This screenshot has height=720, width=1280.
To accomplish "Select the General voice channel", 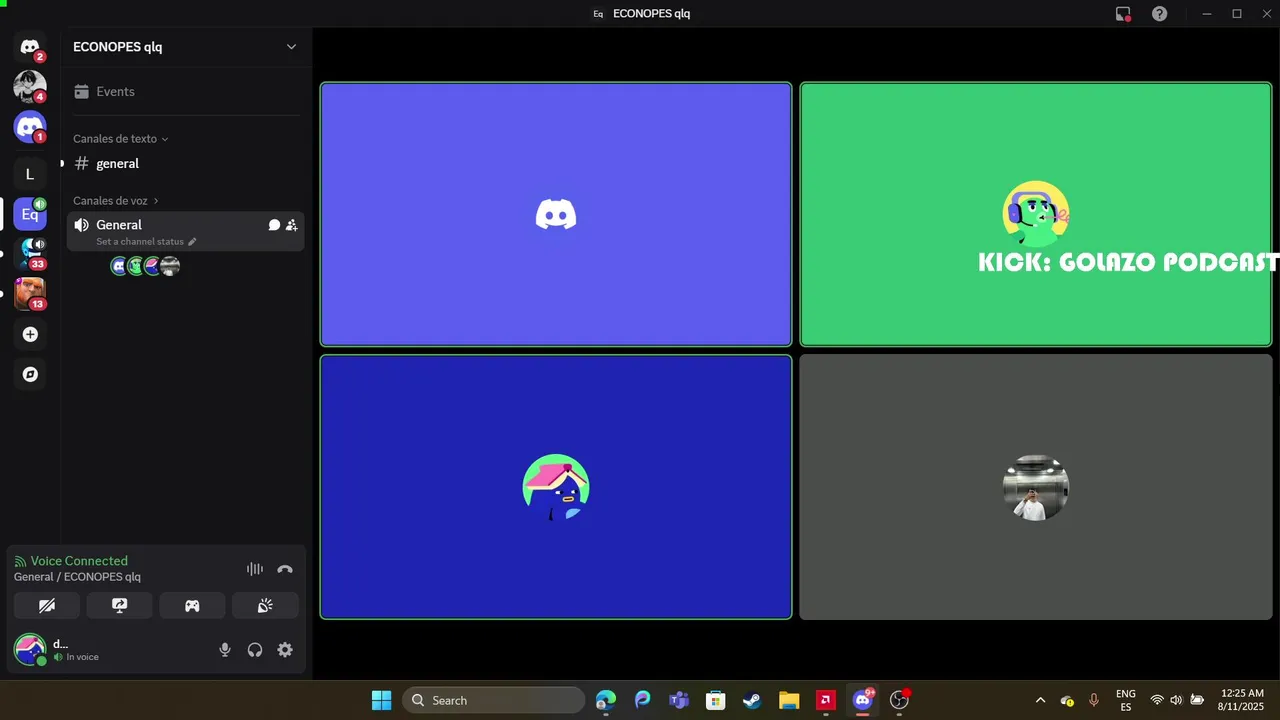I will 186,231.
